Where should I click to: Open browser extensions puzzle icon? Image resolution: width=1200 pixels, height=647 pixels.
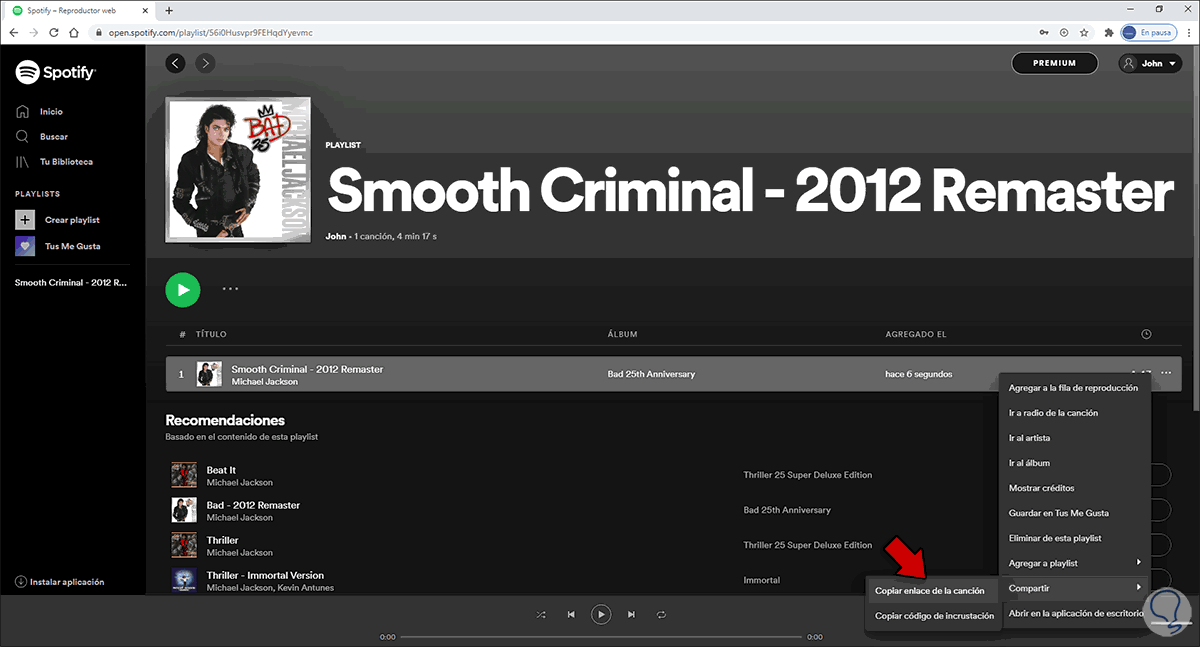coord(1108,32)
